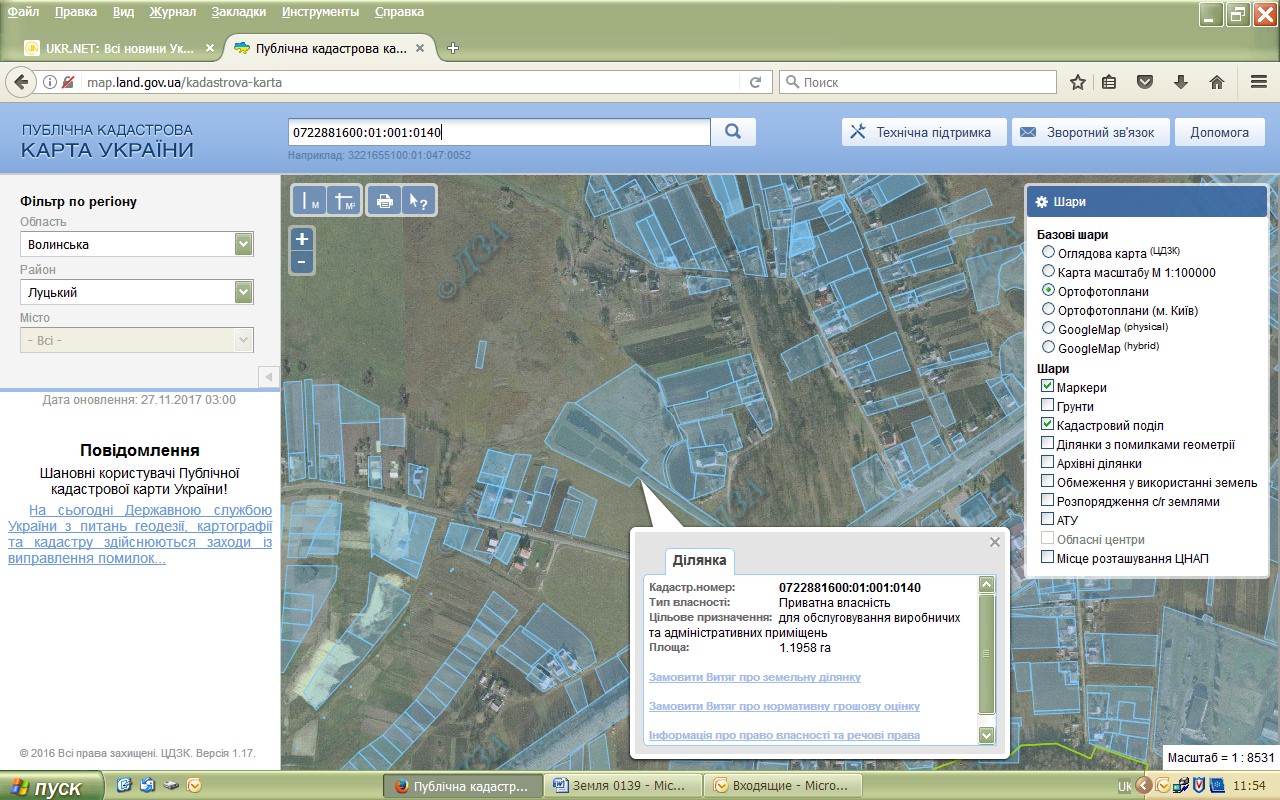Open the Windows пуск start button
Screen dimensions: 1280x800
coord(51,787)
